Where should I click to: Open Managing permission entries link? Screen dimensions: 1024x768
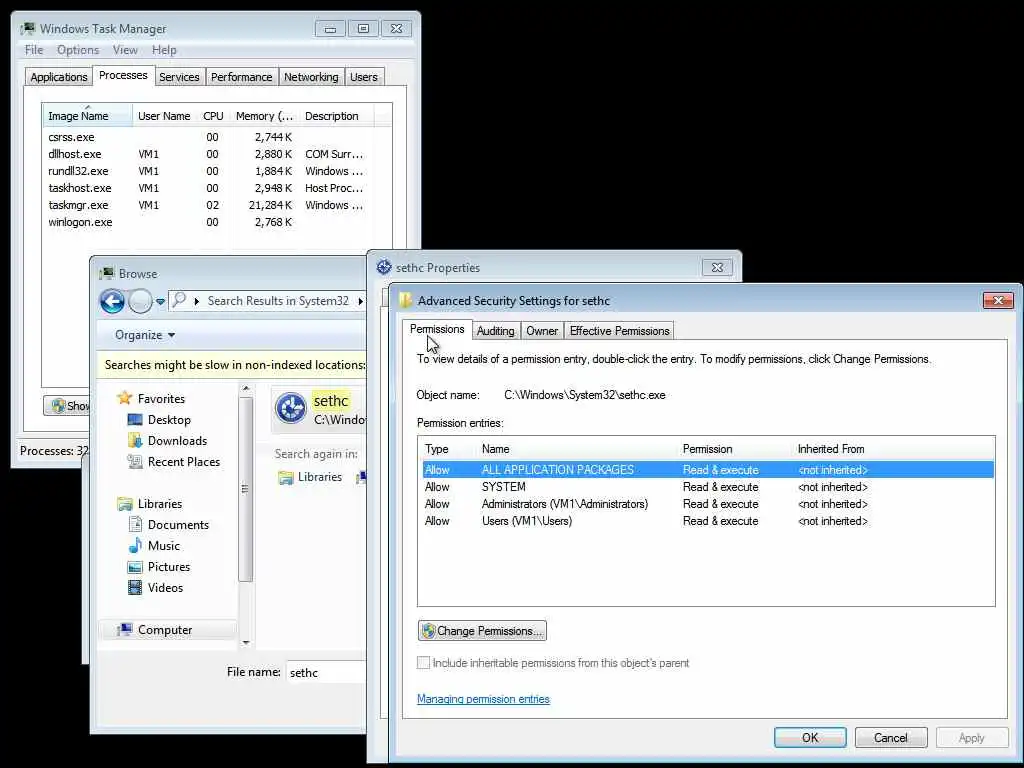point(483,699)
